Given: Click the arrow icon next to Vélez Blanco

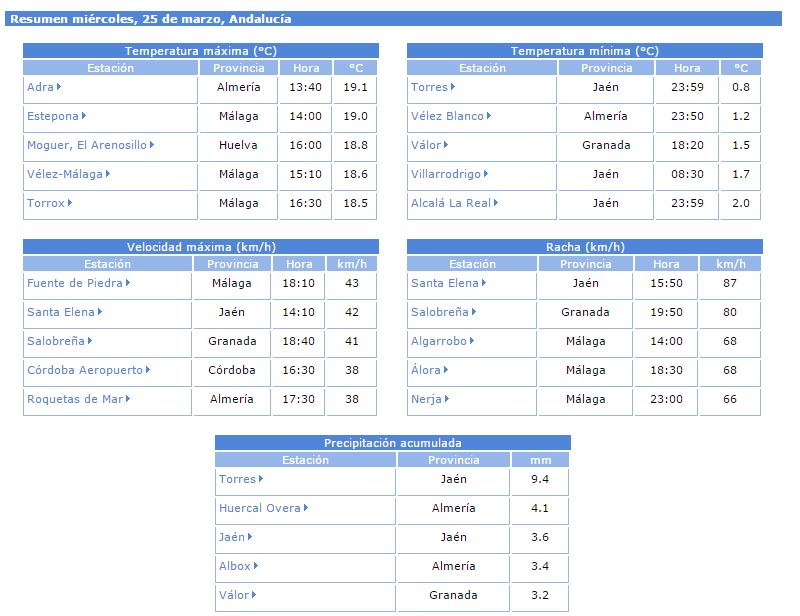Looking at the screenshot, I should click(x=490, y=116).
